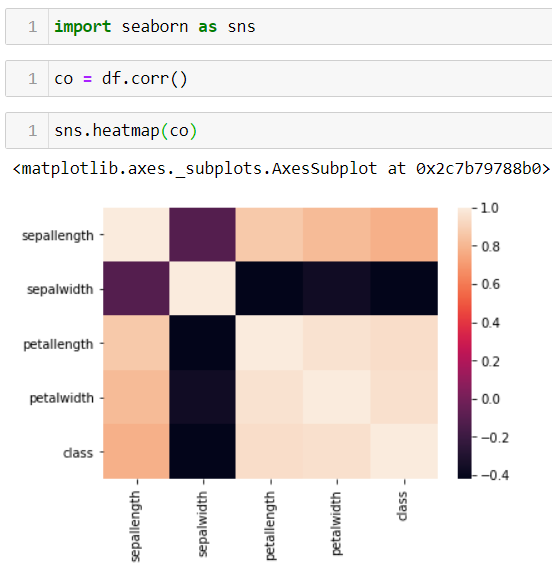552x577 pixels.
Task: Click the heatmap cell class row, class column
Action: (404, 451)
